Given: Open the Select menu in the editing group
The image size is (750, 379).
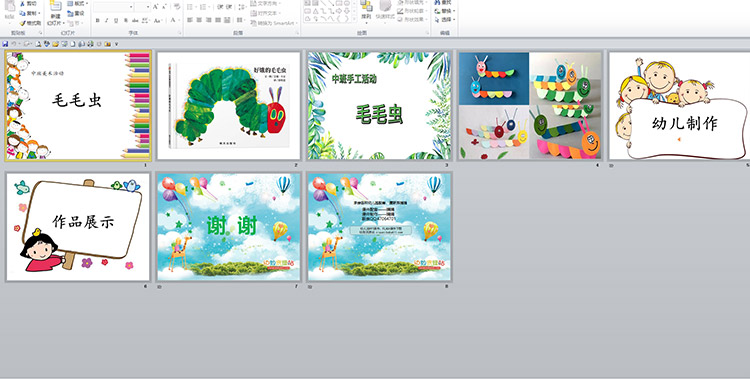Looking at the screenshot, I should point(445,20).
